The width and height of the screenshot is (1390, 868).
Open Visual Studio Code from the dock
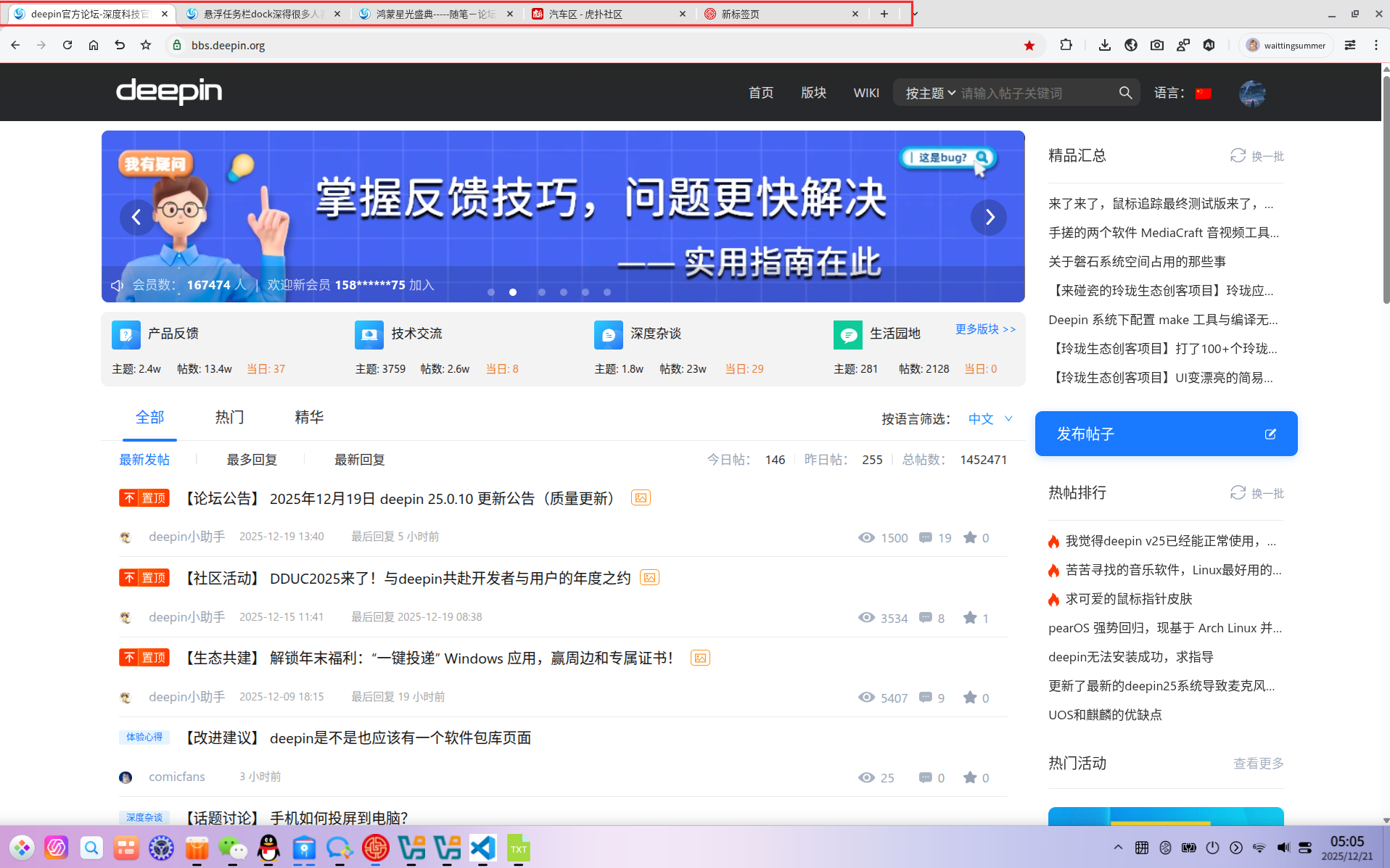482,848
